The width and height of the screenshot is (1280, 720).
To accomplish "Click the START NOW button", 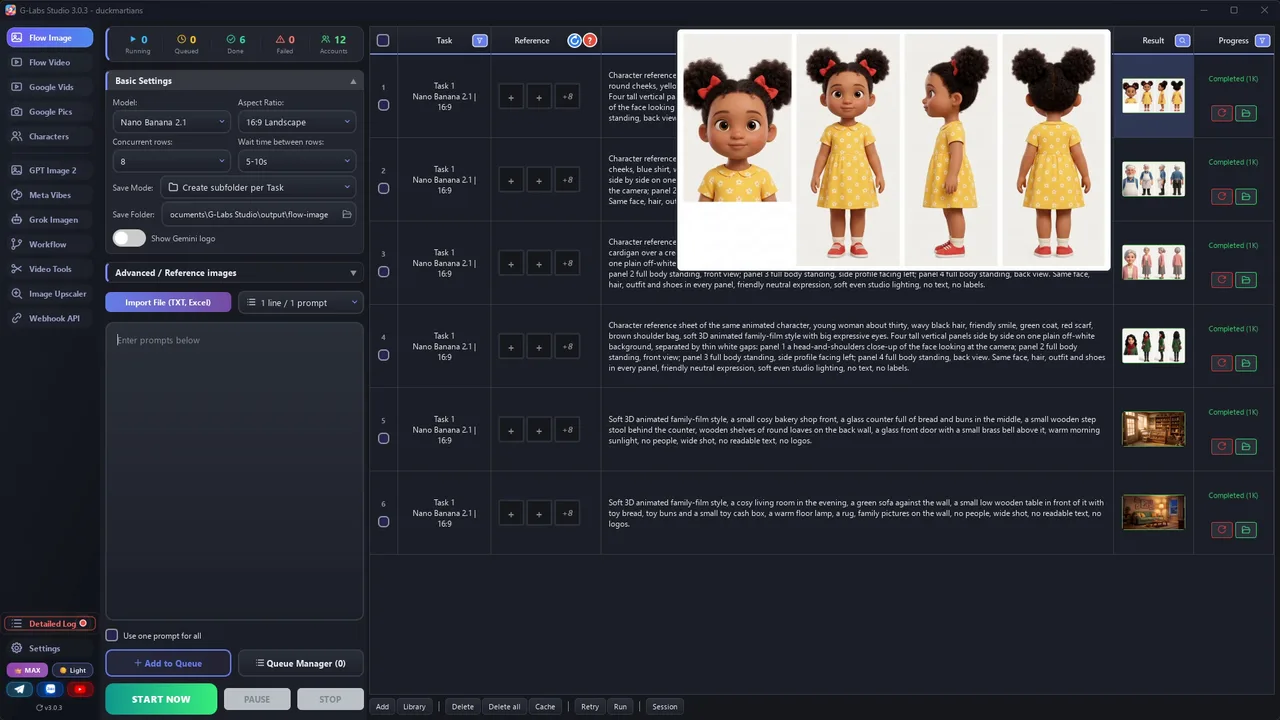I will click(161, 699).
